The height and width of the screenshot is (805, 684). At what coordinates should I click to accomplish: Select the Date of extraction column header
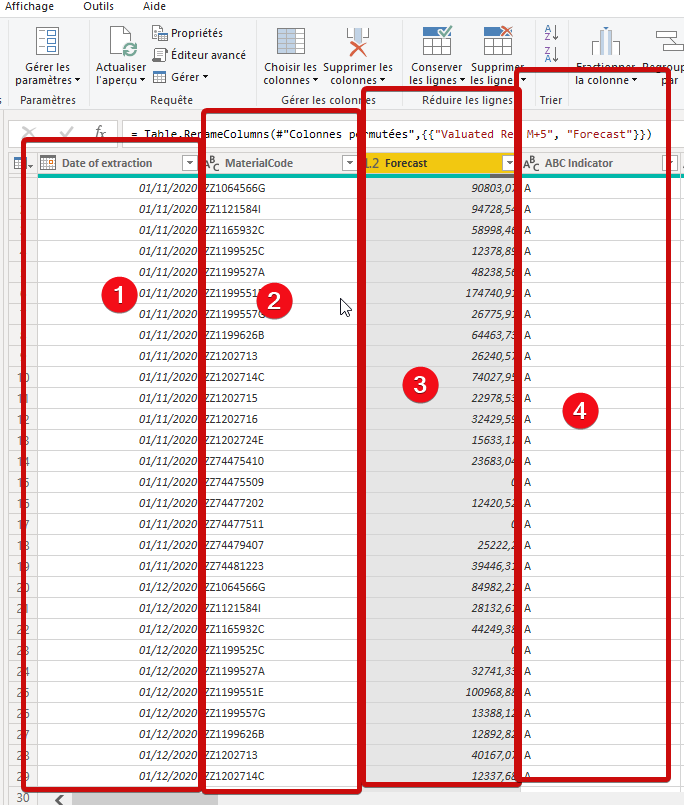(107, 163)
